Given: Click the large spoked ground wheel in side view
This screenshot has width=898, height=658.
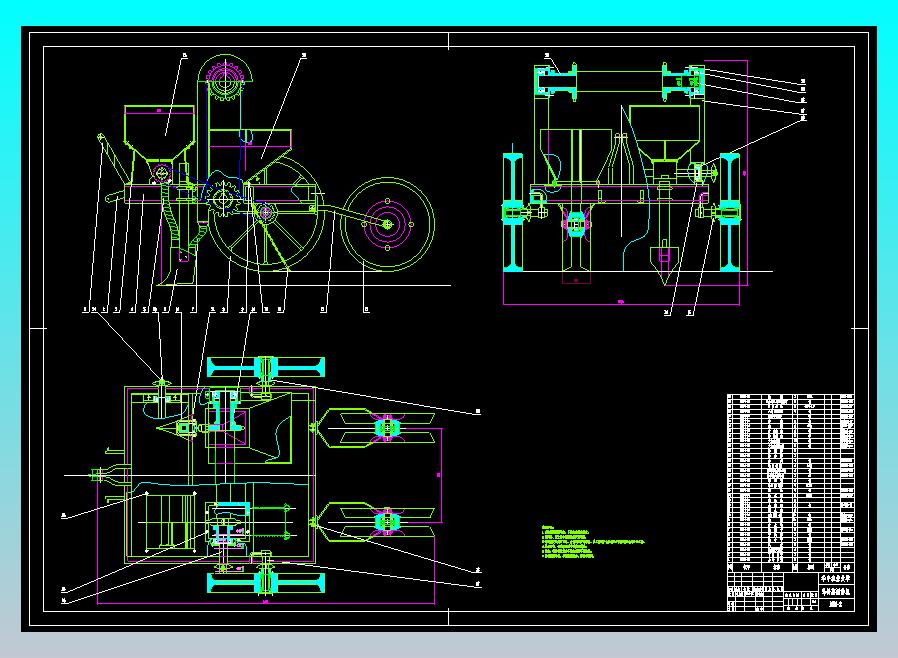Looking at the screenshot, I should pyautogui.click(x=264, y=214).
